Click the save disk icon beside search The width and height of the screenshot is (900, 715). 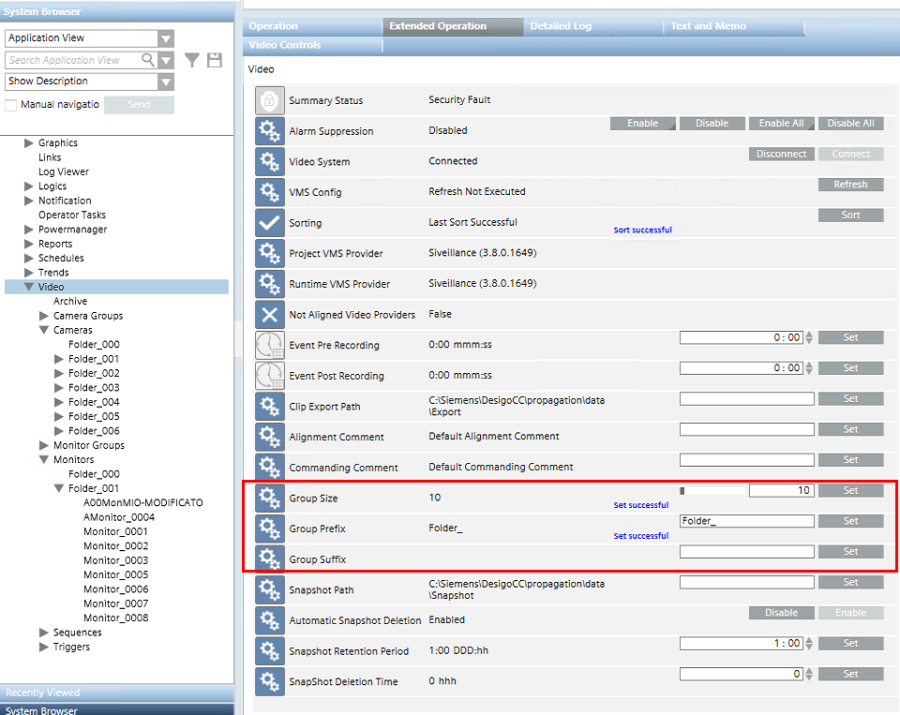214,60
